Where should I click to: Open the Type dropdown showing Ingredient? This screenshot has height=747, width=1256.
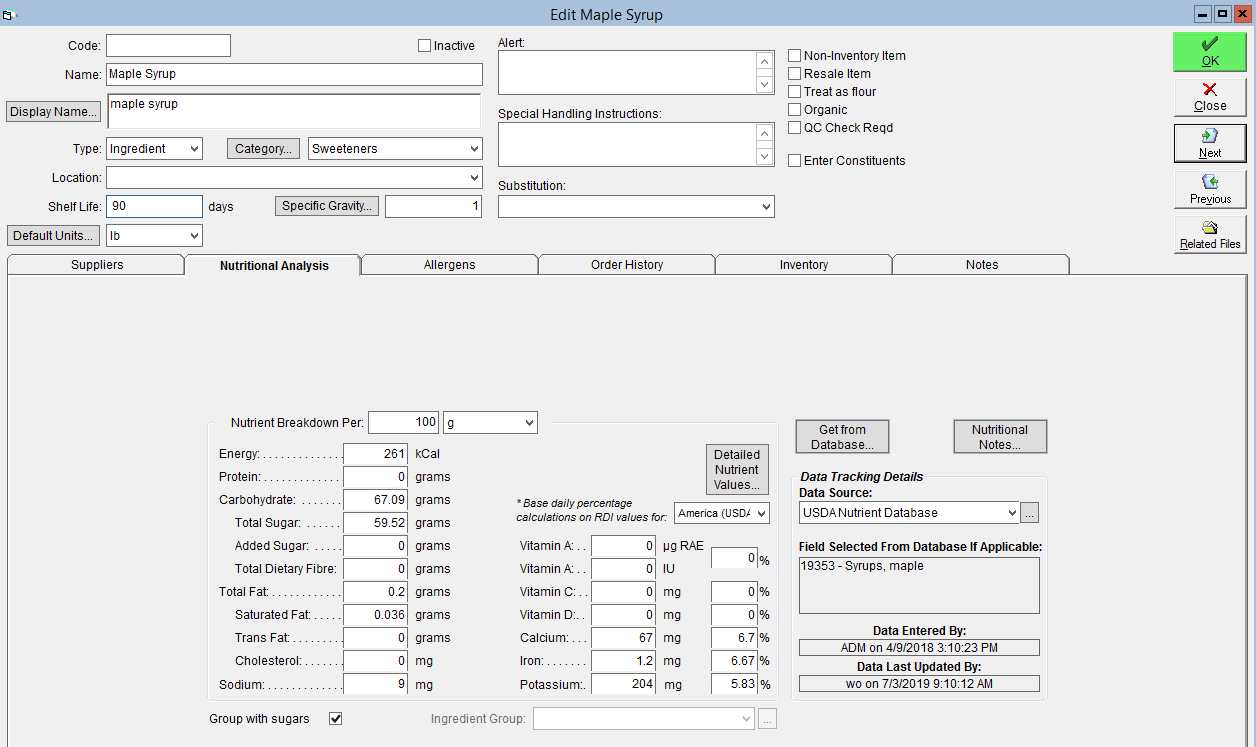pyautogui.click(x=154, y=149)
